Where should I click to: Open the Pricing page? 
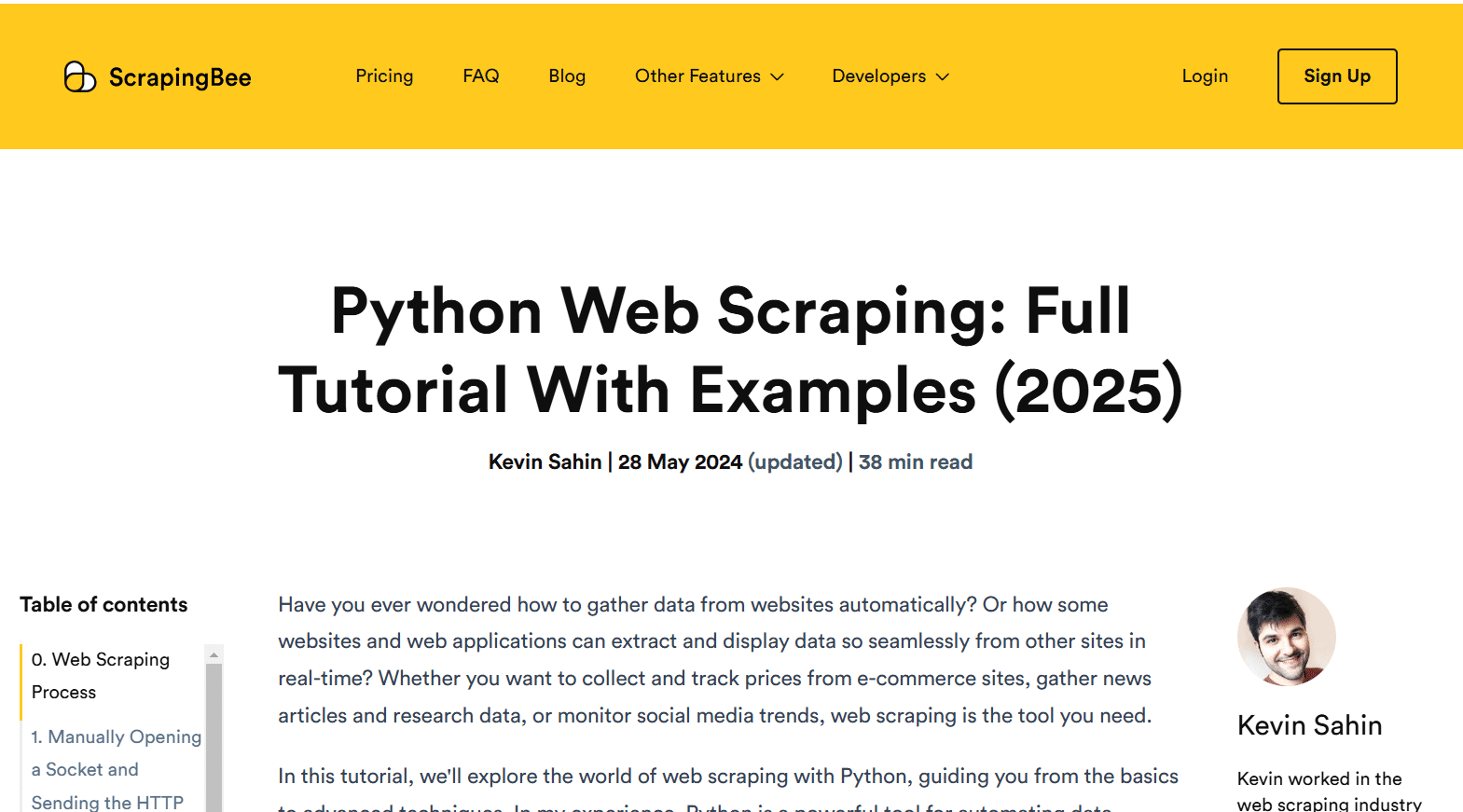coord(384,76)
